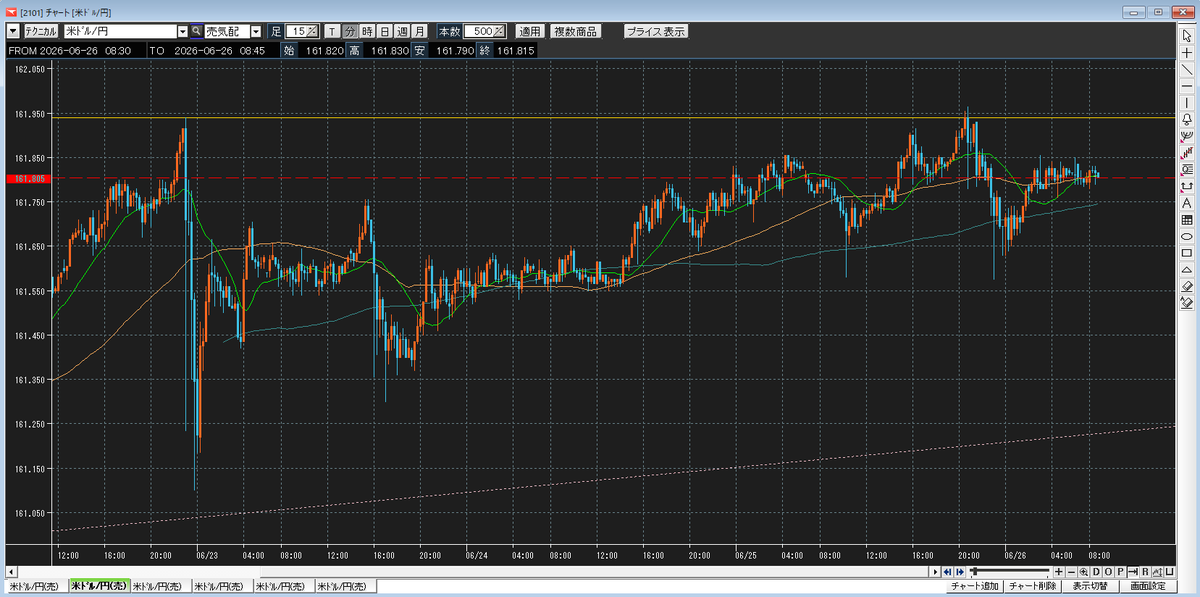Select the Fibonacci retracement tool
The width and height of the screenshot is (1200, 597).
(x=1187, y=169)
